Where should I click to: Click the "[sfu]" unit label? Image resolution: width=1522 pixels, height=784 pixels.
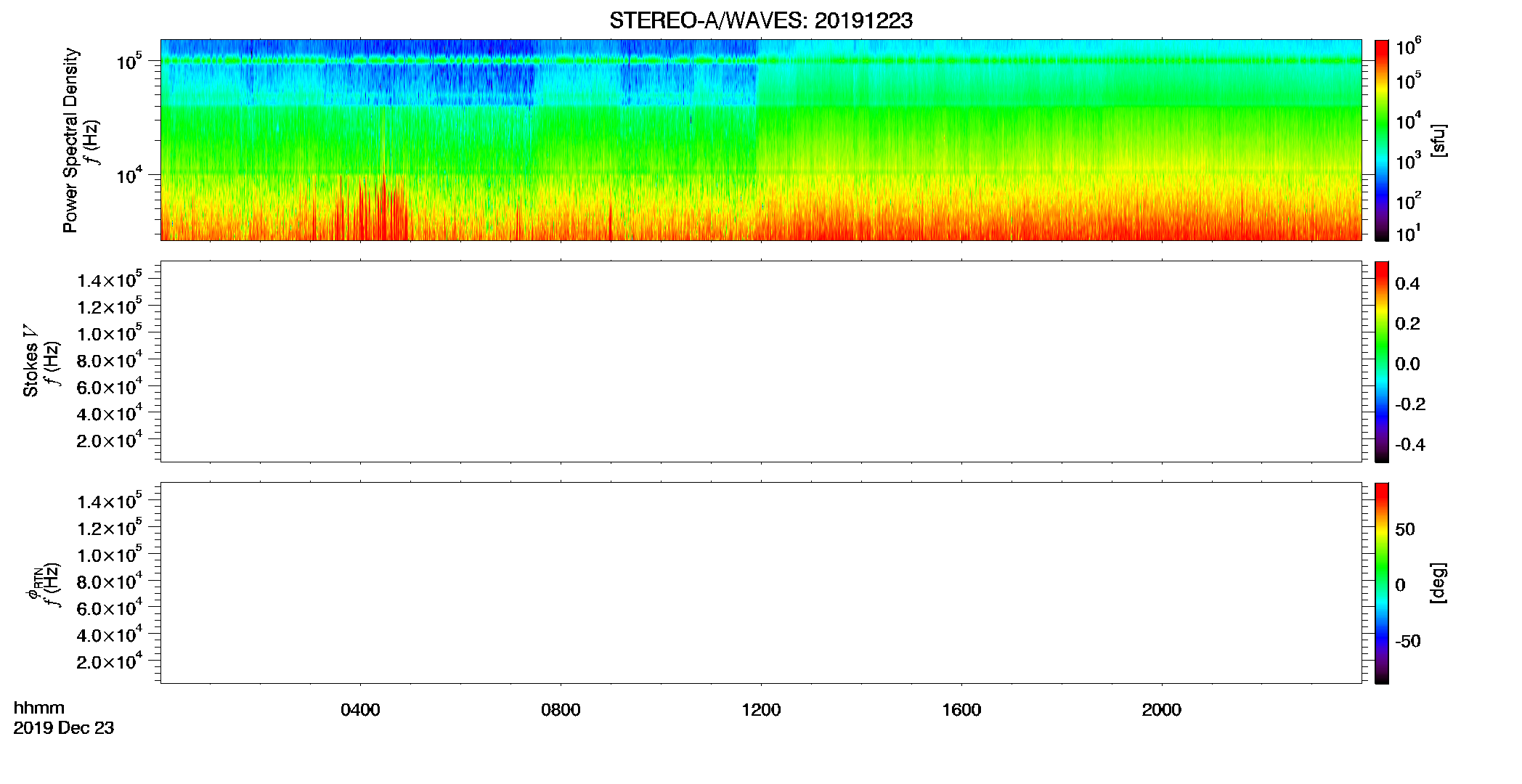pyautogui.click(x=1438, y=140)
